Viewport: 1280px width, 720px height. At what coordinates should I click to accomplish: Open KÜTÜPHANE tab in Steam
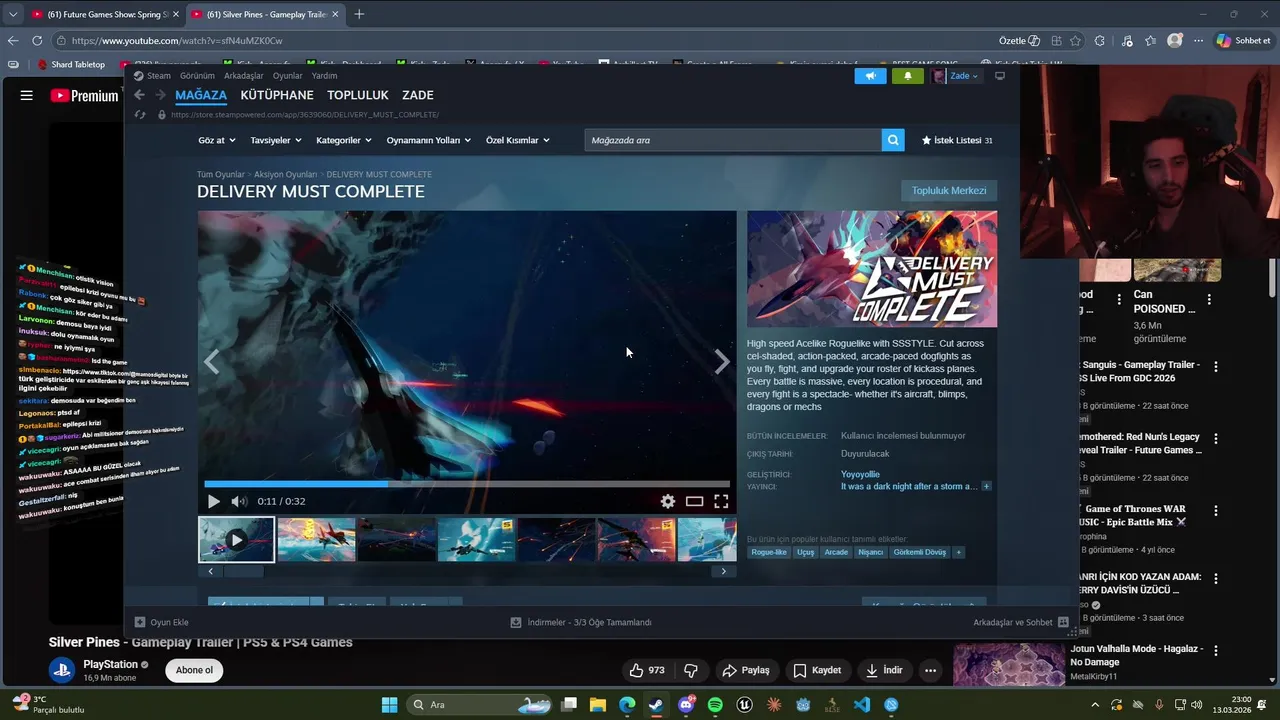(277, 95)
